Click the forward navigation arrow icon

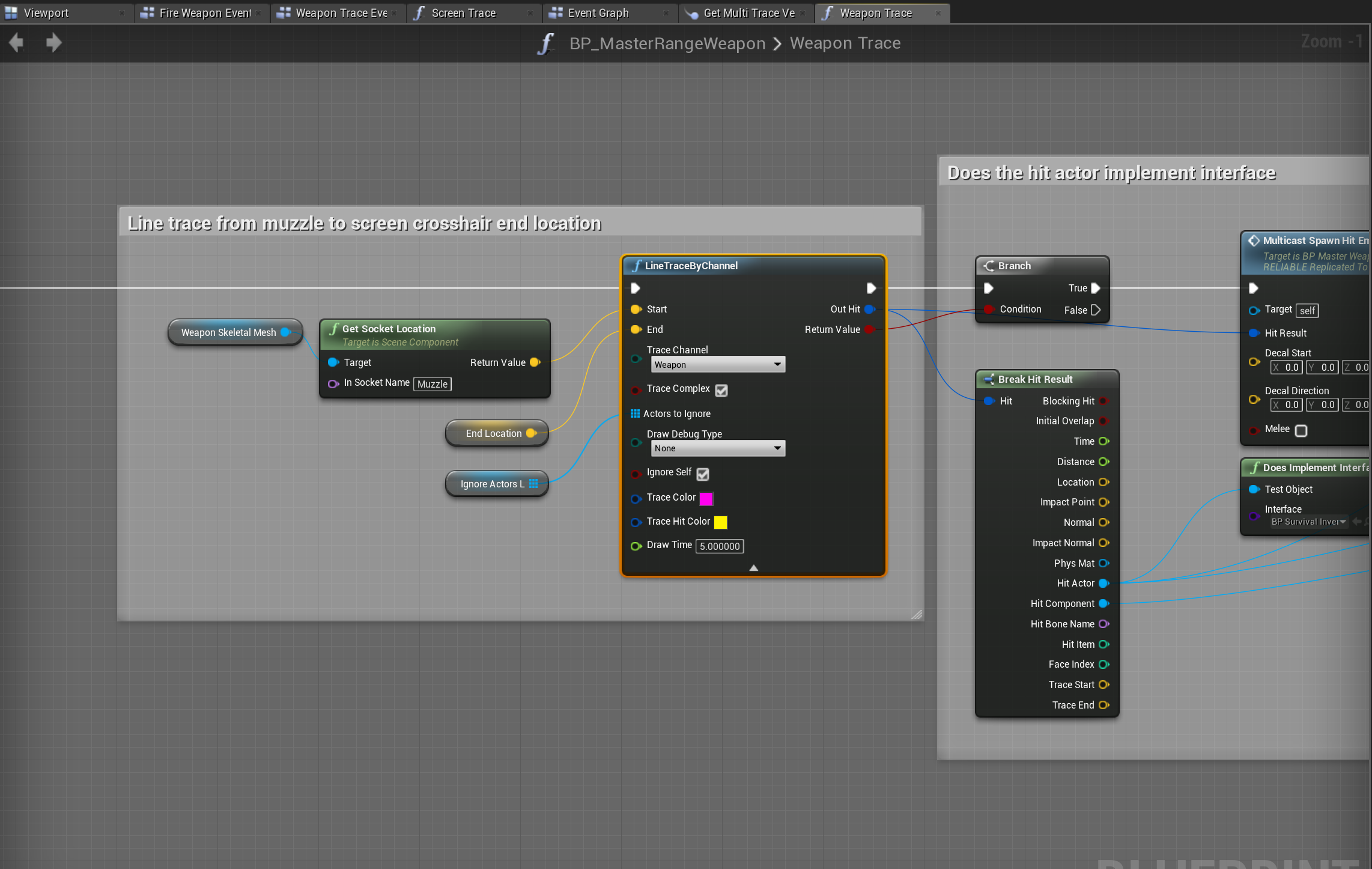(x=54, y=43)
